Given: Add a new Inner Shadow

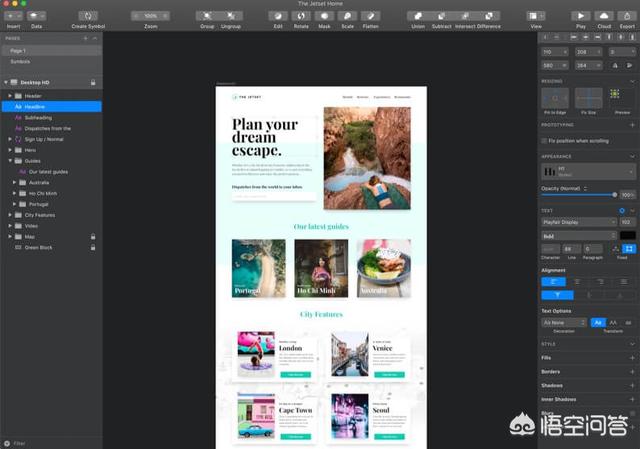Looking at the screenshot, I should 632,400.
